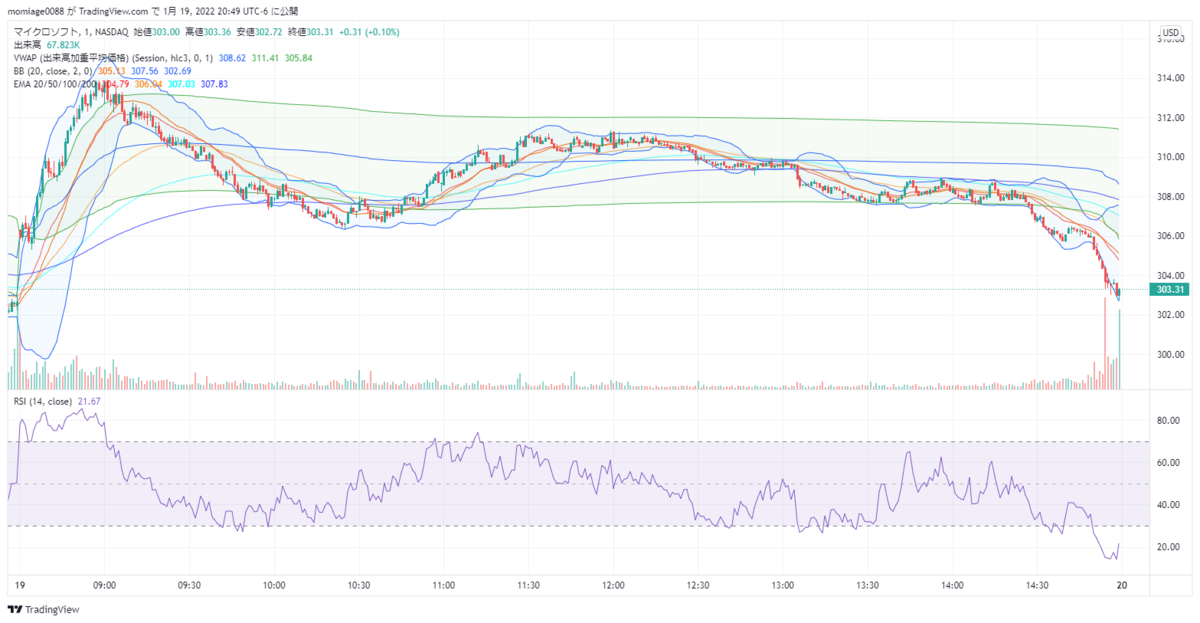Image resolution: width=1200 pixels, height=623 pixels.
Task: Click the 10:30 time axis label
Action: [x=359, y=586]
